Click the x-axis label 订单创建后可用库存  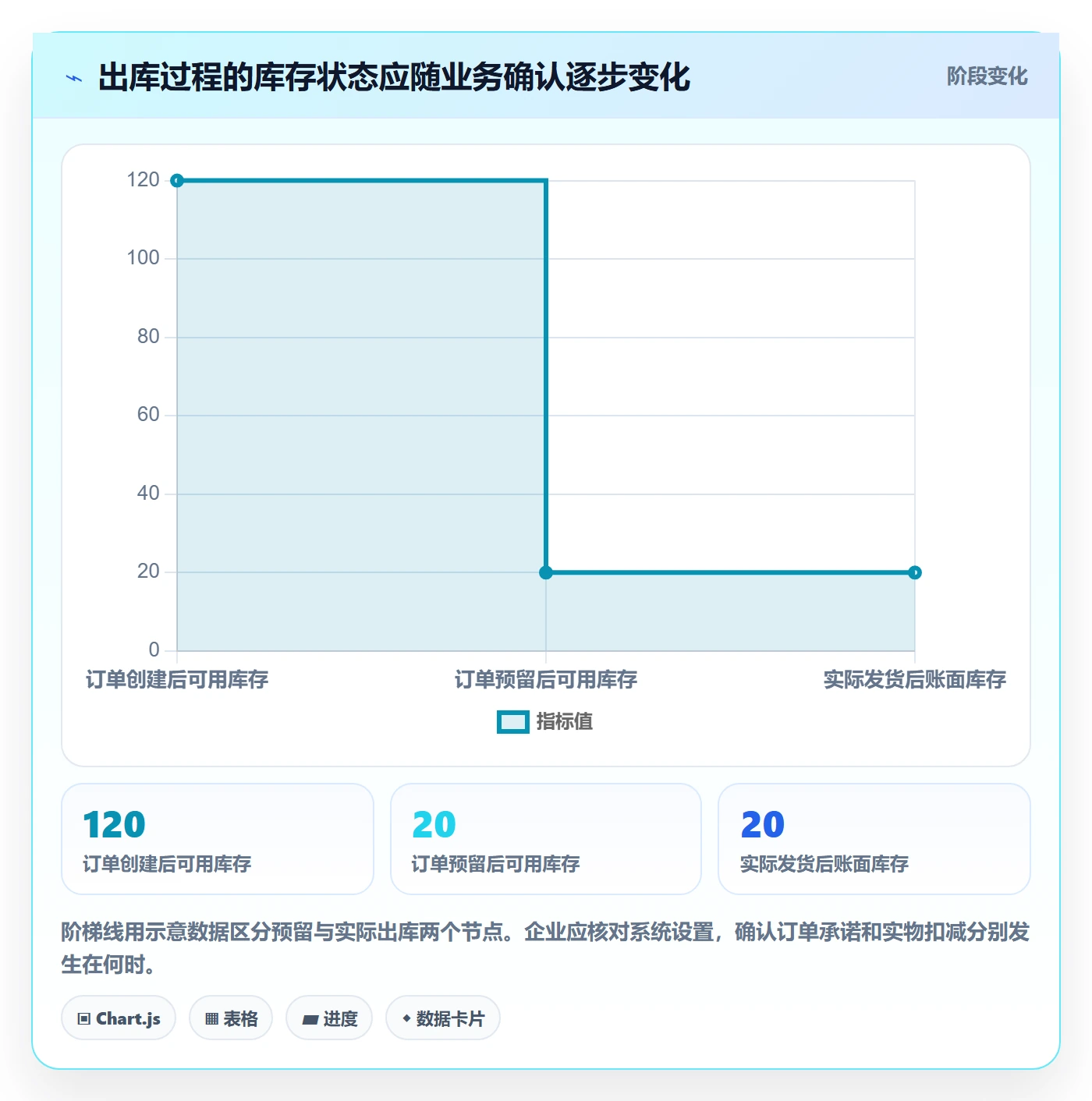(177, 680)
